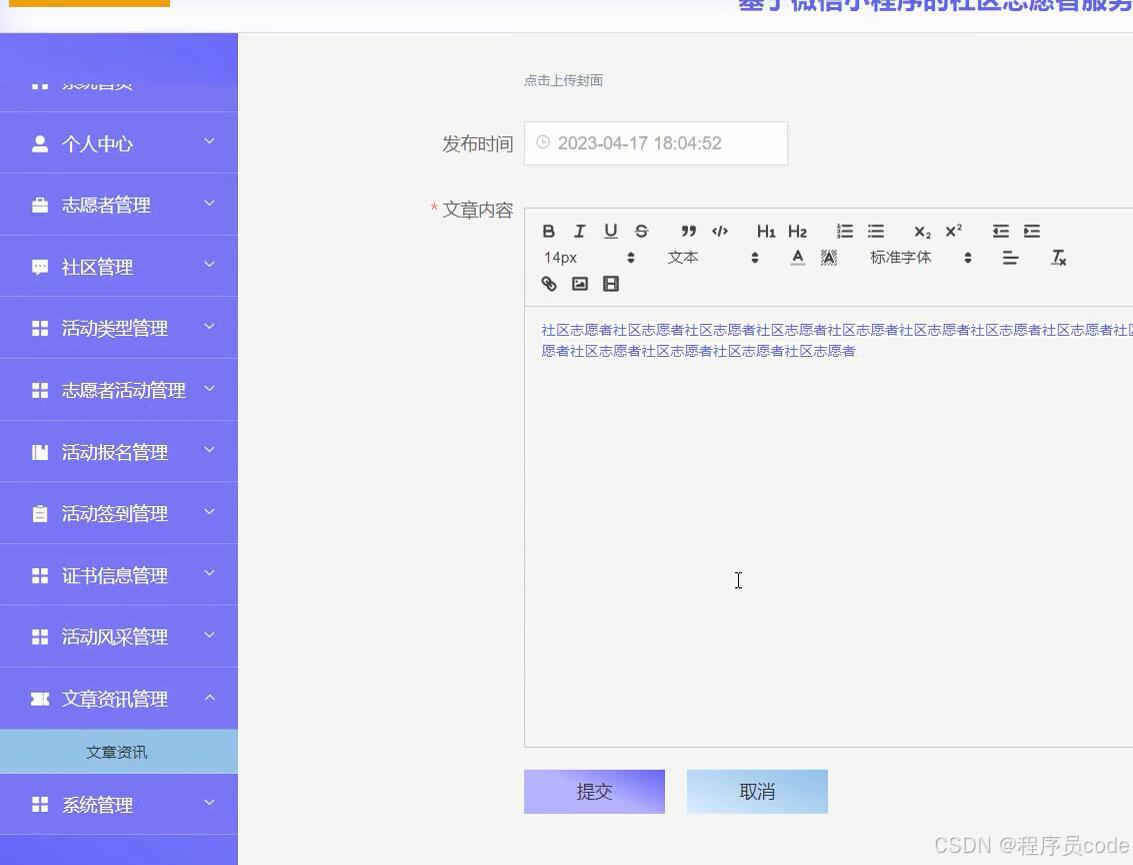This screenshot has width=1133, height=865.
Task: Click the 提交 submit button
Action: [x=594, y=791]
